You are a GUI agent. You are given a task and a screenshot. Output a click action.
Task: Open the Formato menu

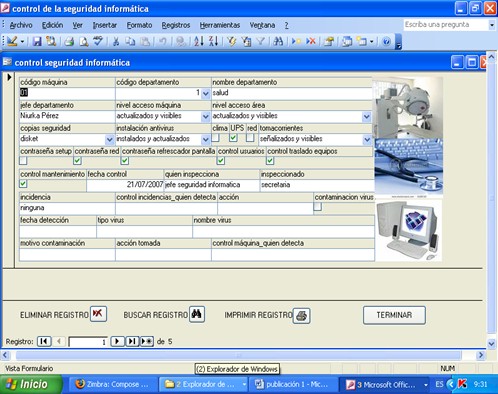point(139,25)
